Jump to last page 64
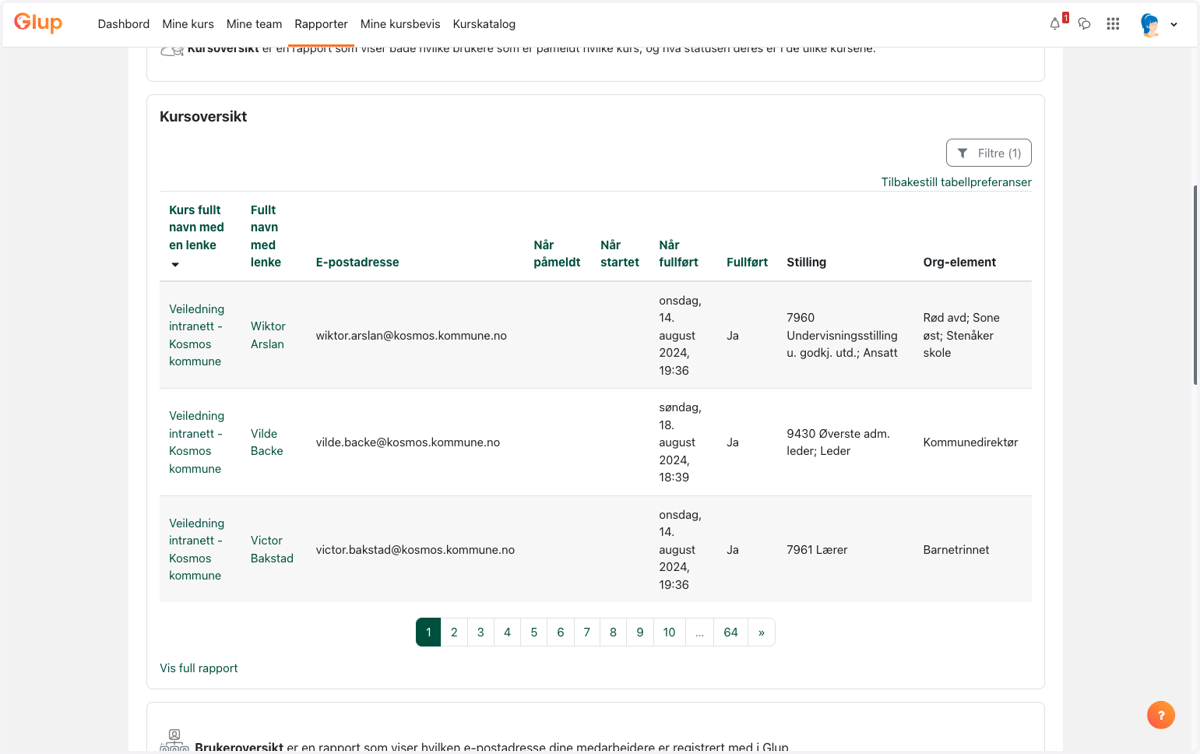This screenshot has height=754, width=1200. pyautogui.click(x=731, y=632)
